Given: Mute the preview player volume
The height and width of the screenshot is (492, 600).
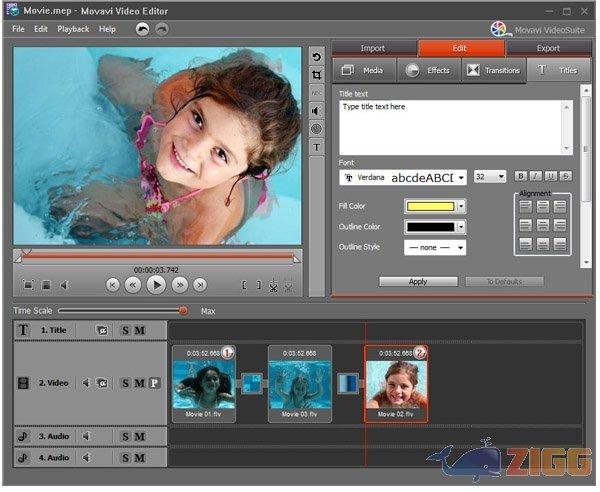Looking at the screenshot, I should [64, 285].
